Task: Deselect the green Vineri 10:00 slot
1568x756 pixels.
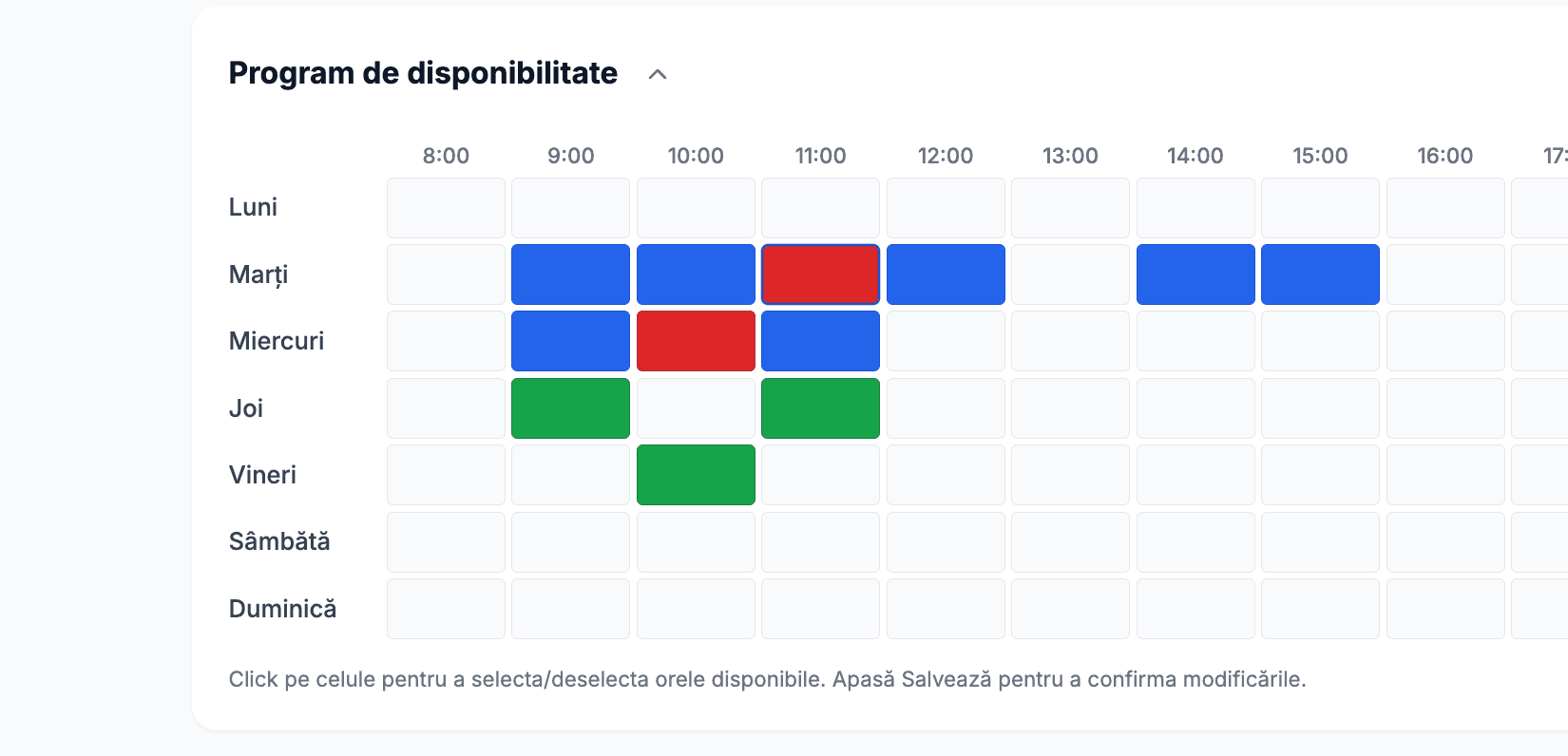Action: pyautogui.click(x=696, y=475)
